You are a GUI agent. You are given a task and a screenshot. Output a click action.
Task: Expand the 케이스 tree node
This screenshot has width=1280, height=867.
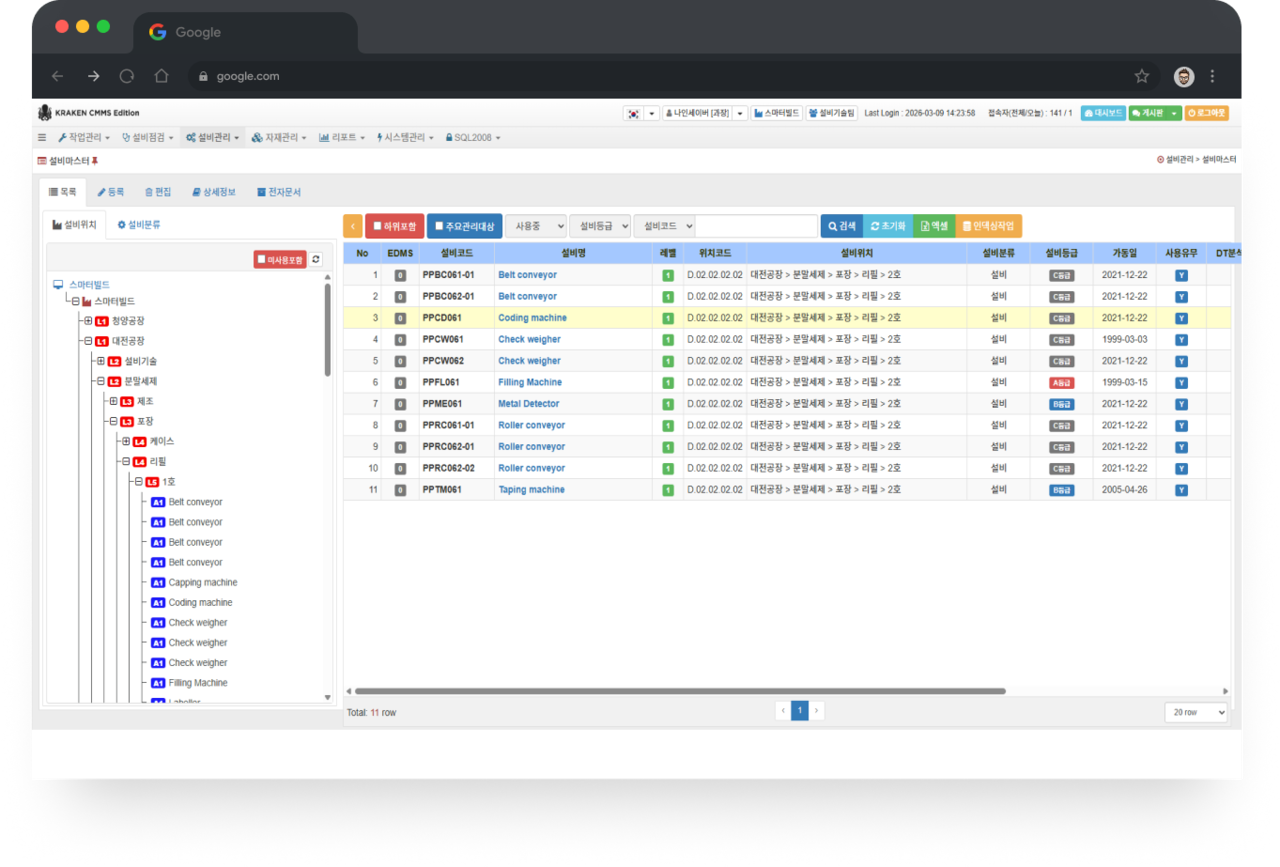[127, 442]
